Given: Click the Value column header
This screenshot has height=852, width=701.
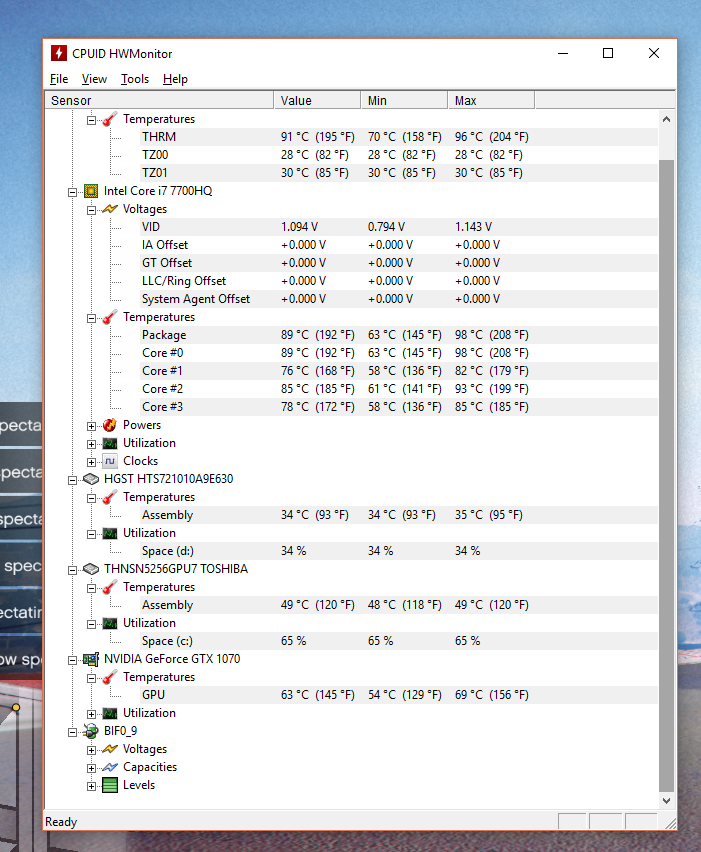Looking at the screenshot, I should tap(317, 101).
